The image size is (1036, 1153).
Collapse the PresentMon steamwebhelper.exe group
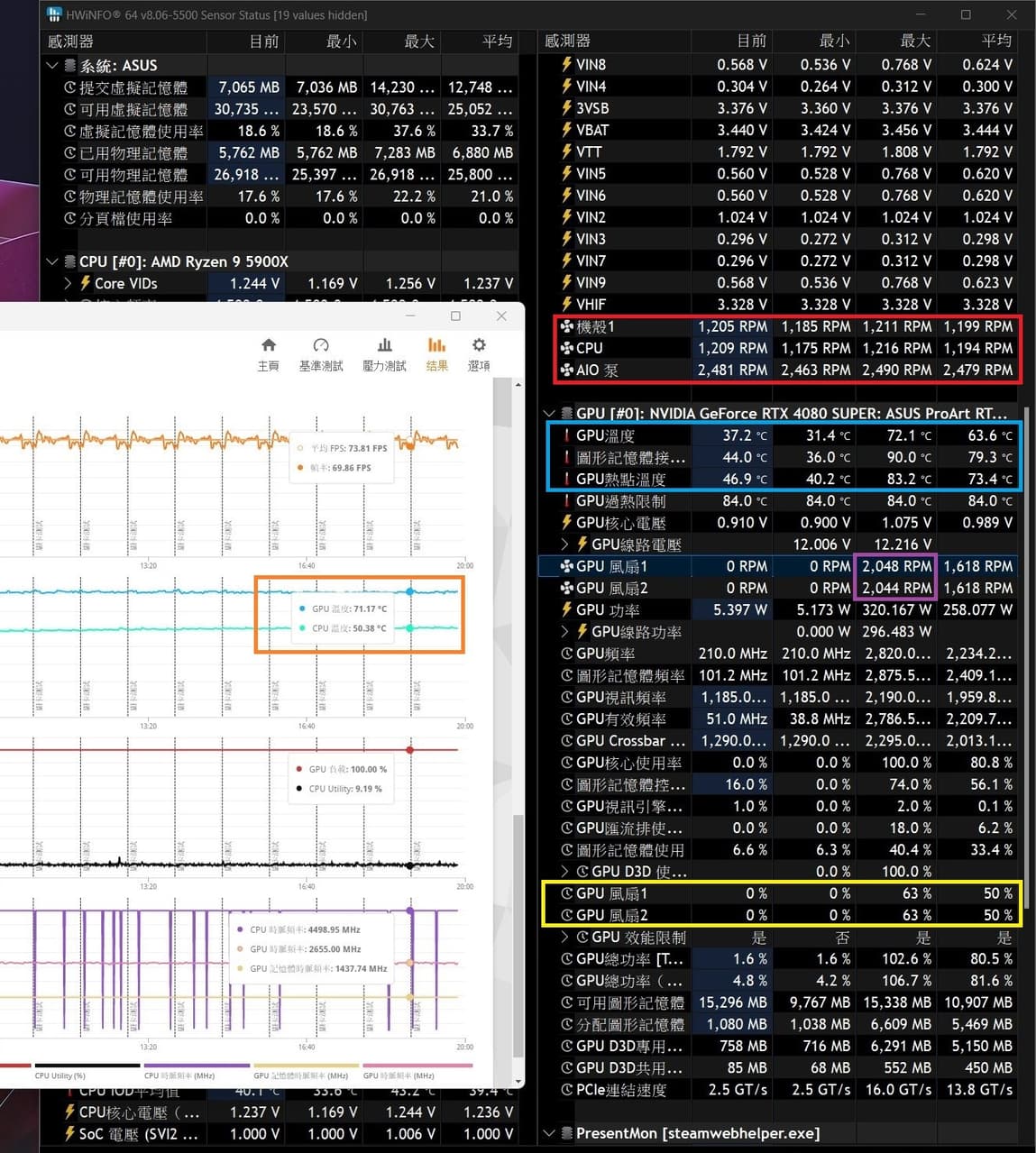549,1133
